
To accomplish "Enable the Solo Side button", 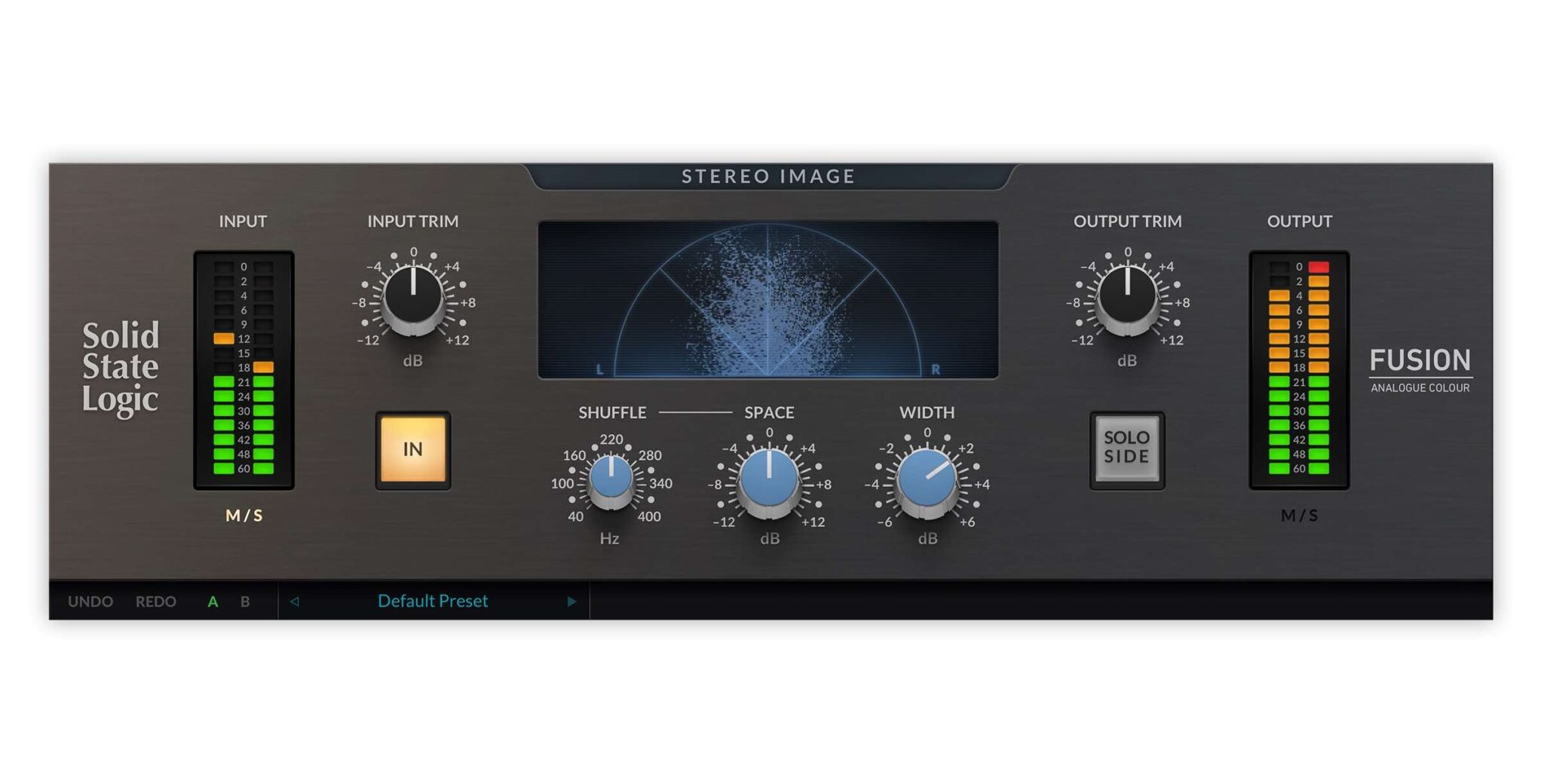I will tap(1127, 450).
